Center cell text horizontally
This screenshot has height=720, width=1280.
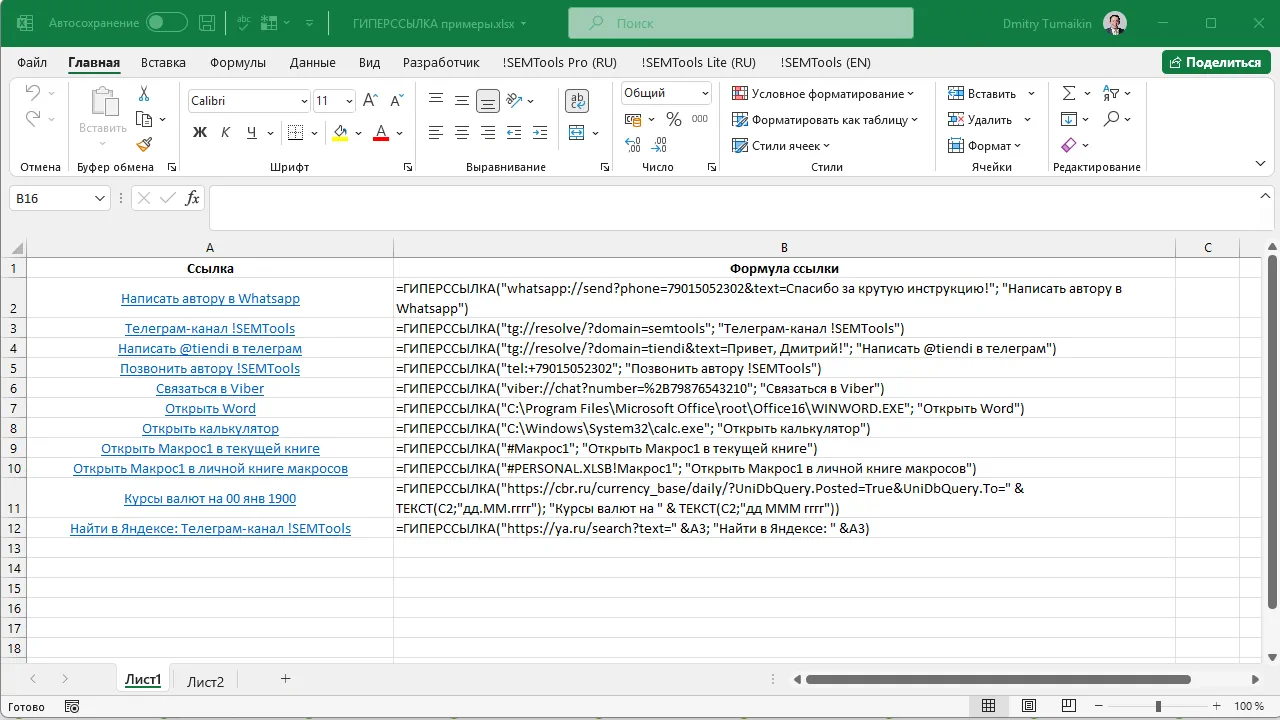pyautogui.click(x=462, y=132)
